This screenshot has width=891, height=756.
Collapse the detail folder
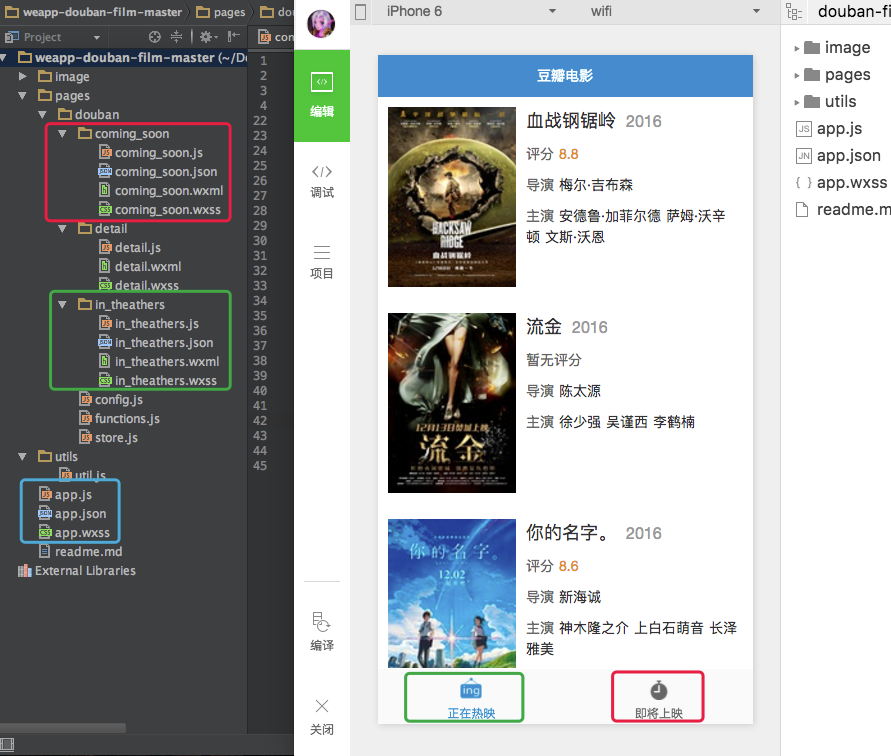(63, 229)
